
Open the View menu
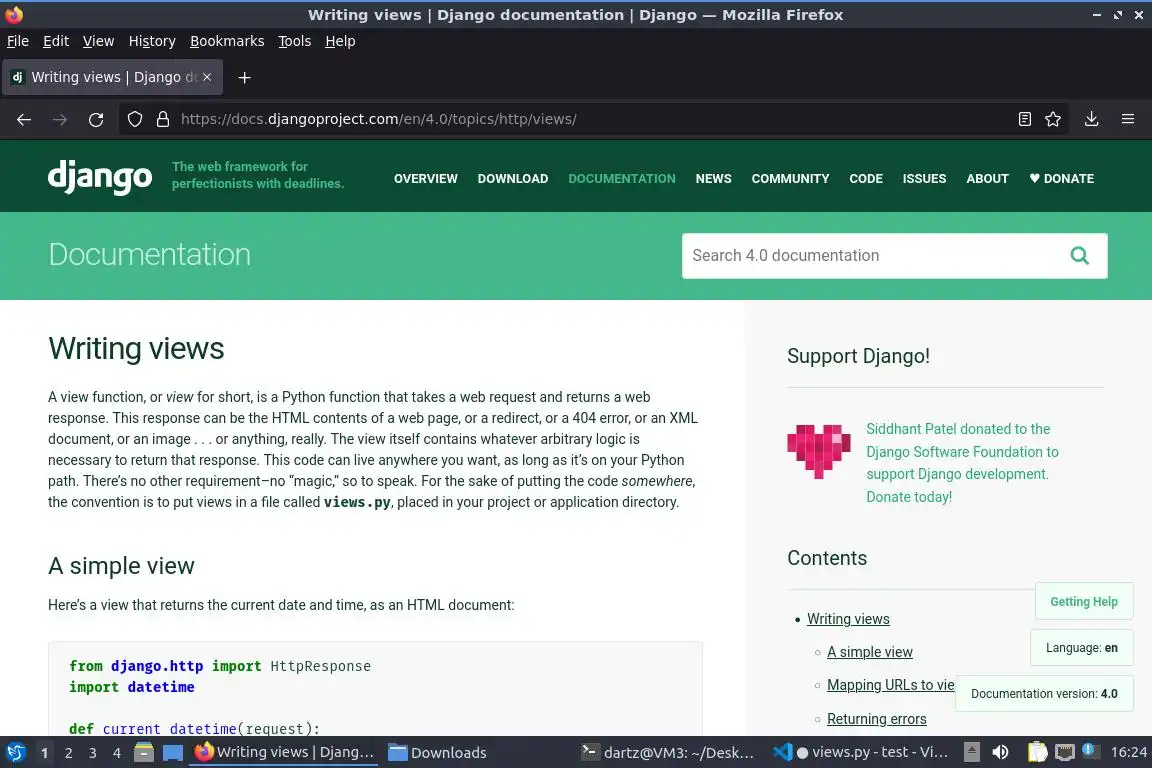(98, 41)
